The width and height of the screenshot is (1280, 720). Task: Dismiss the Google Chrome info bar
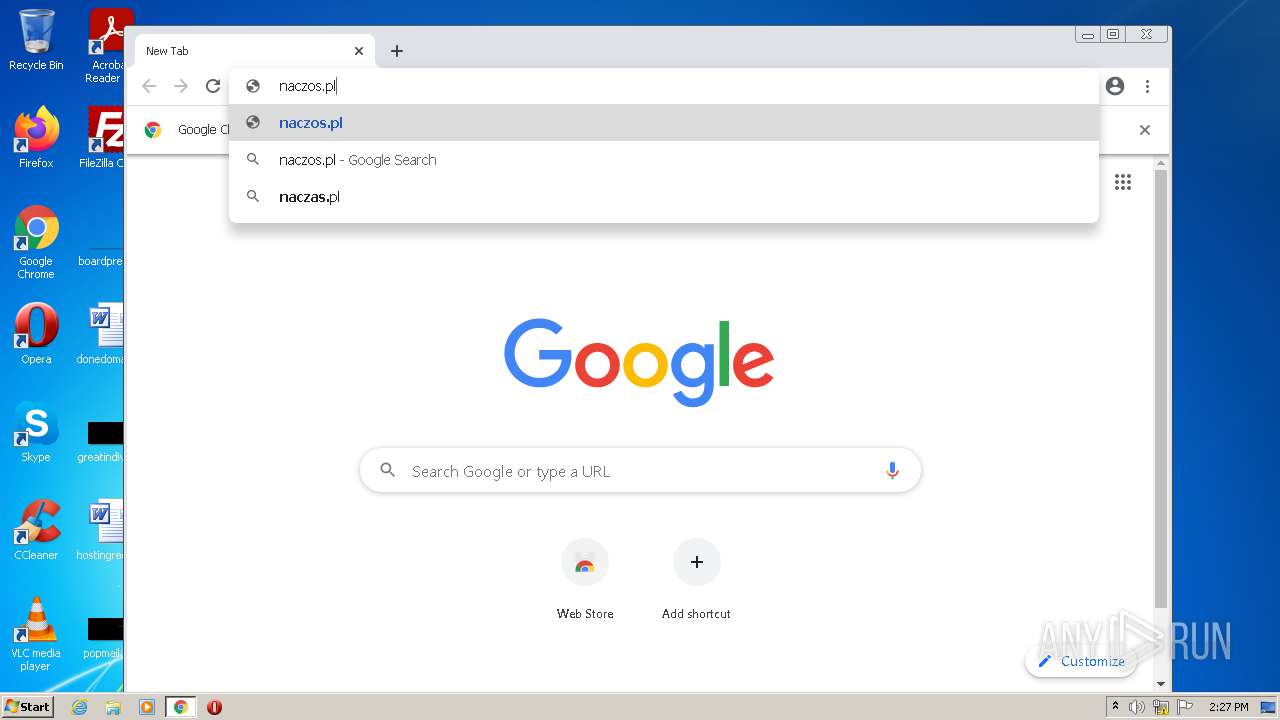coord(1145,130)
